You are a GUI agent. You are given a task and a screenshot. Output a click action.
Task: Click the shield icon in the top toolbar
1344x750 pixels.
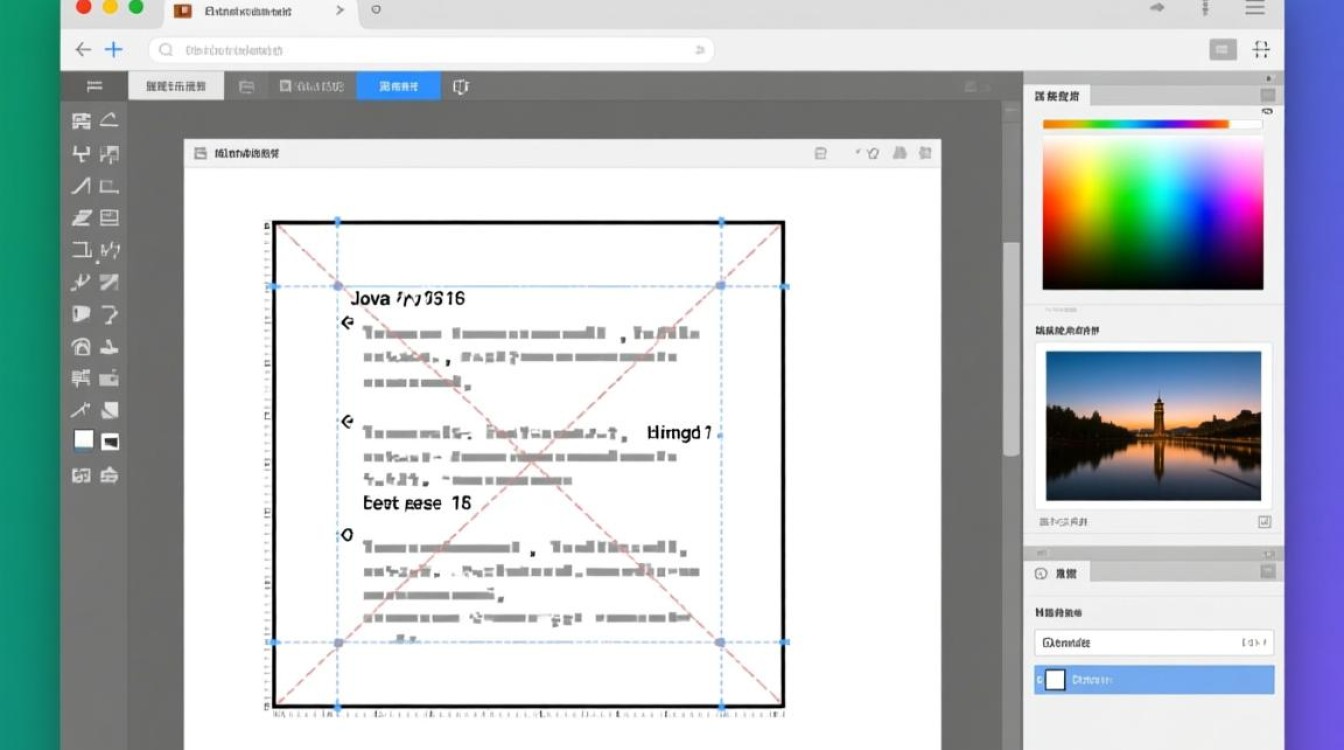point(461,86)
